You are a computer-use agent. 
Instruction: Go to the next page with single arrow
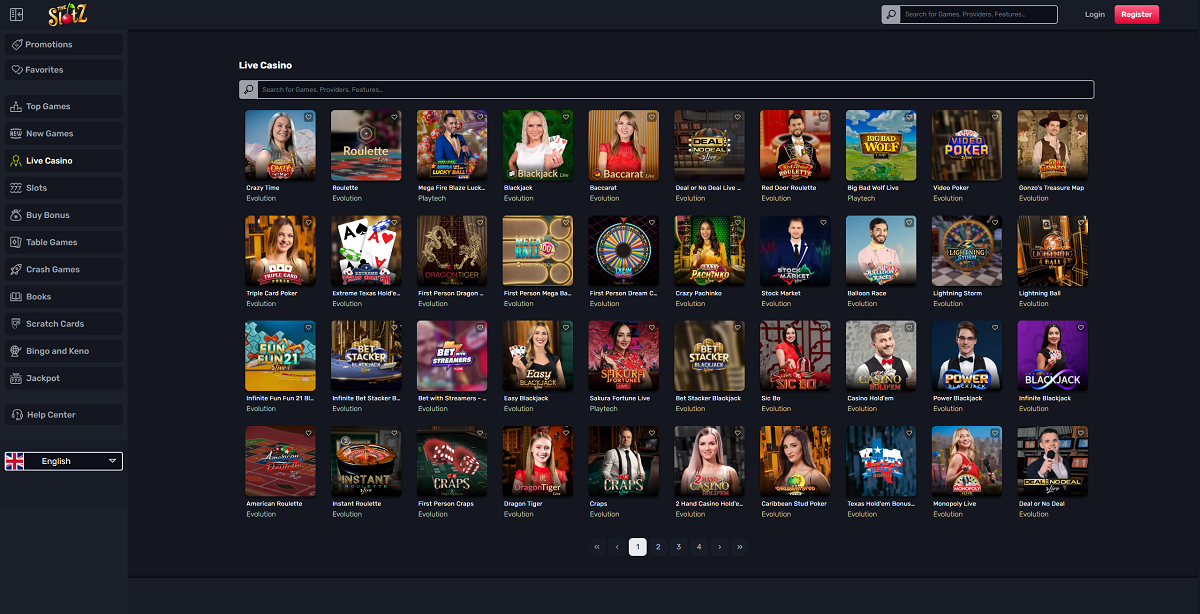click(x=719, y=547)
